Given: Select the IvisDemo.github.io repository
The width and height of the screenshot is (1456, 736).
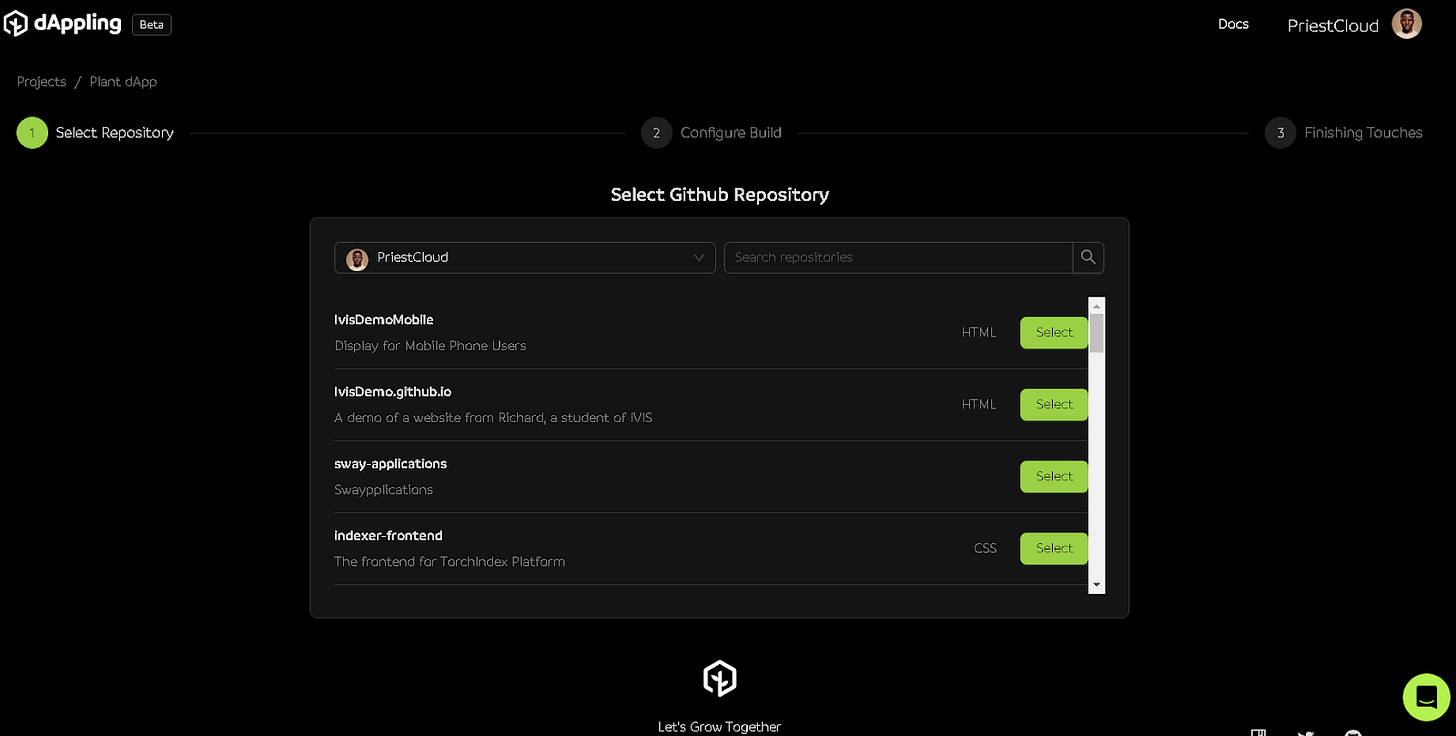Looking at the screenshot, I should point(1054,404).
